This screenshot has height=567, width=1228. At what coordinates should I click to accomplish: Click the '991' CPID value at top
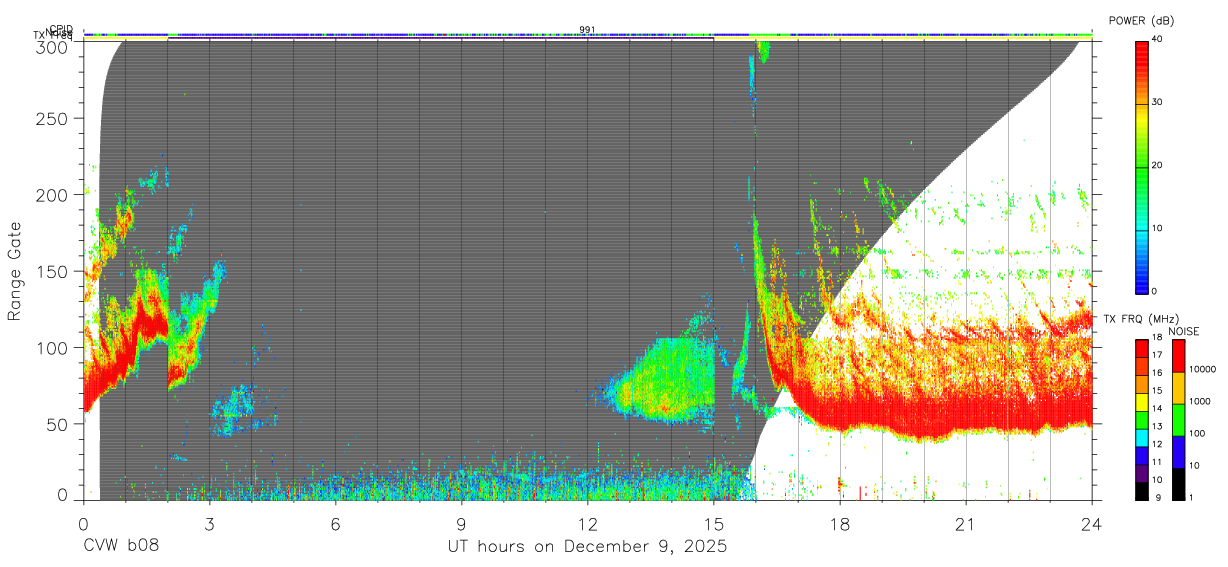coord(587,30)
